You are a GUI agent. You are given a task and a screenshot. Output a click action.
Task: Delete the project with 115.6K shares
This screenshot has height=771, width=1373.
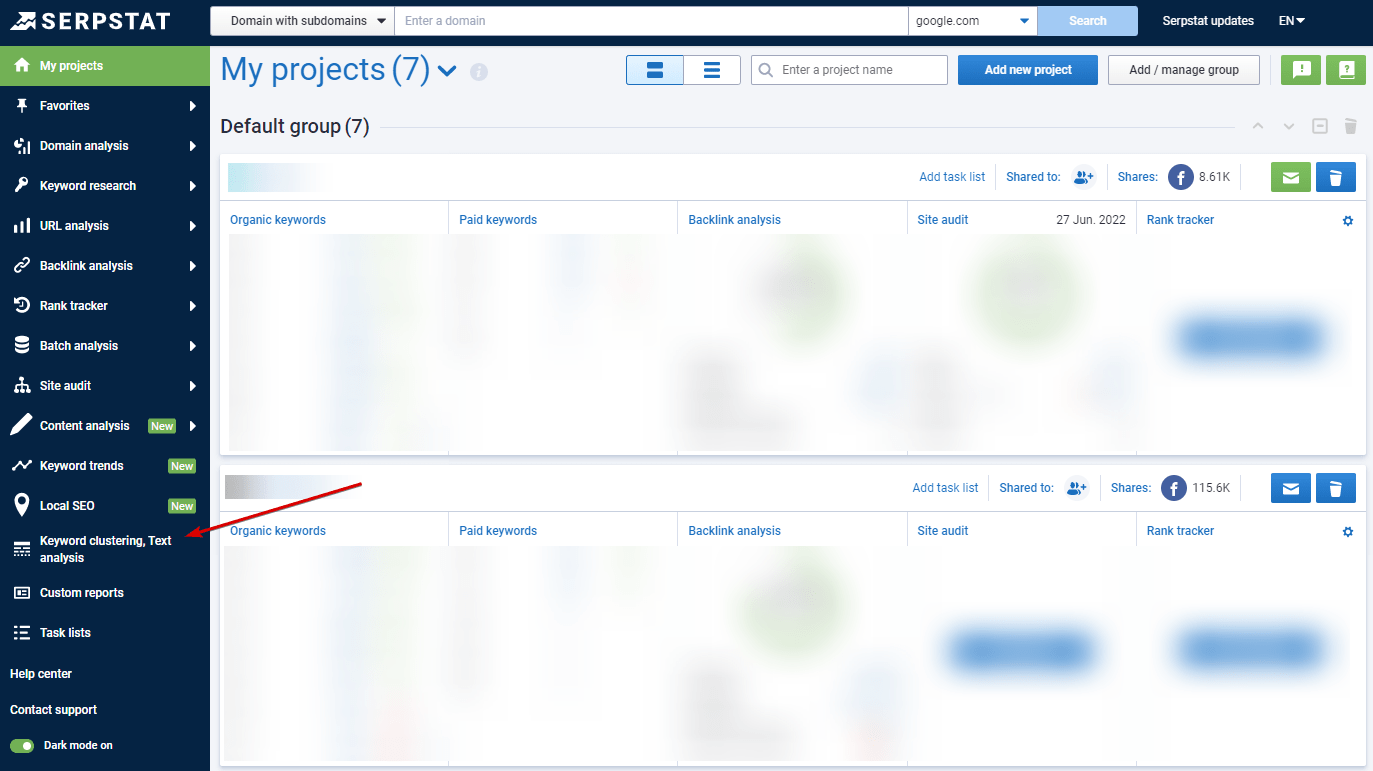(1336, 488)
